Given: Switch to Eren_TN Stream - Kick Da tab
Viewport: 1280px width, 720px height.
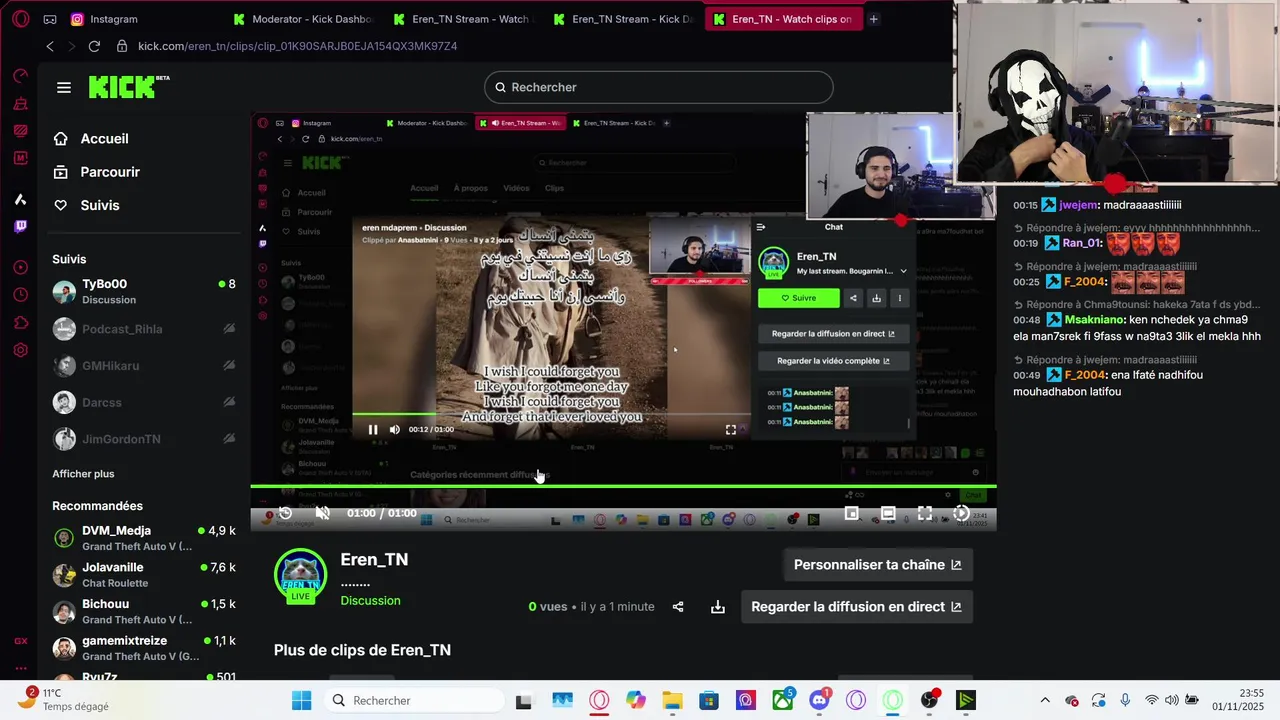Looking at the screenshot, I should pos(624,19).
